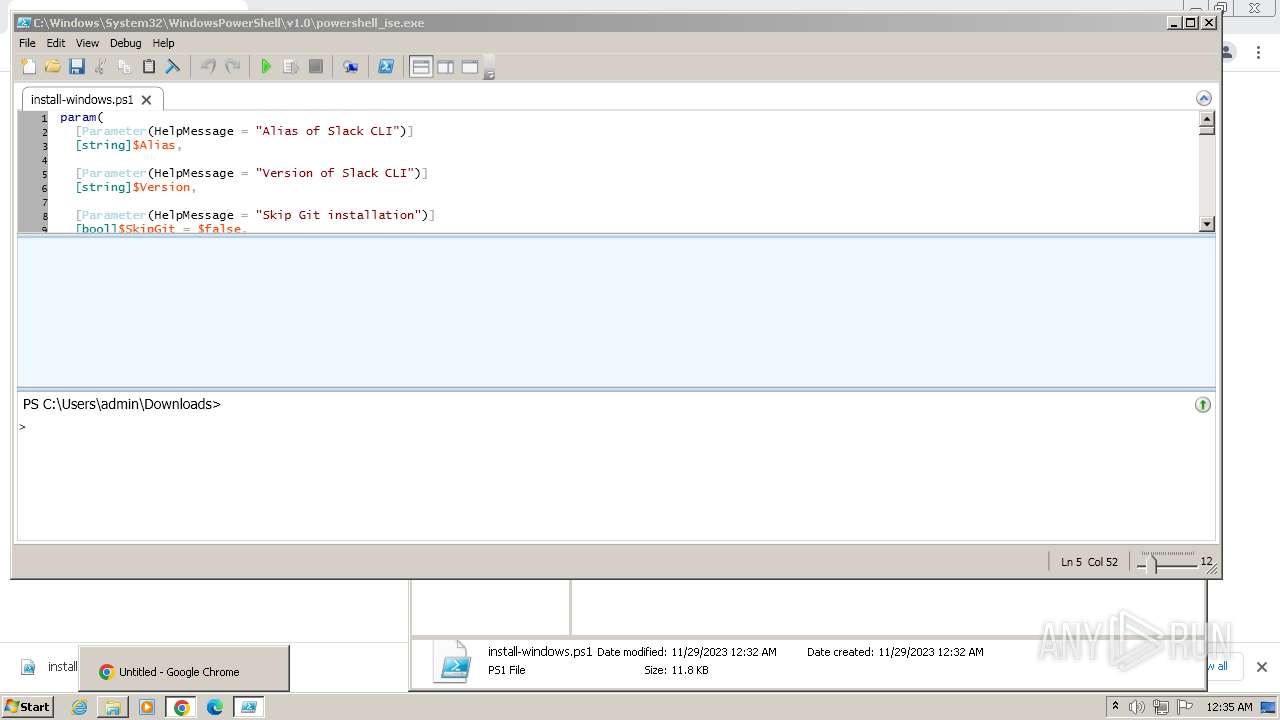Click the install-windows.ps1 file icon in Explorer details
Image resolution: width=1280 pixels, height=720 pixels.
(x=453, y=661)
